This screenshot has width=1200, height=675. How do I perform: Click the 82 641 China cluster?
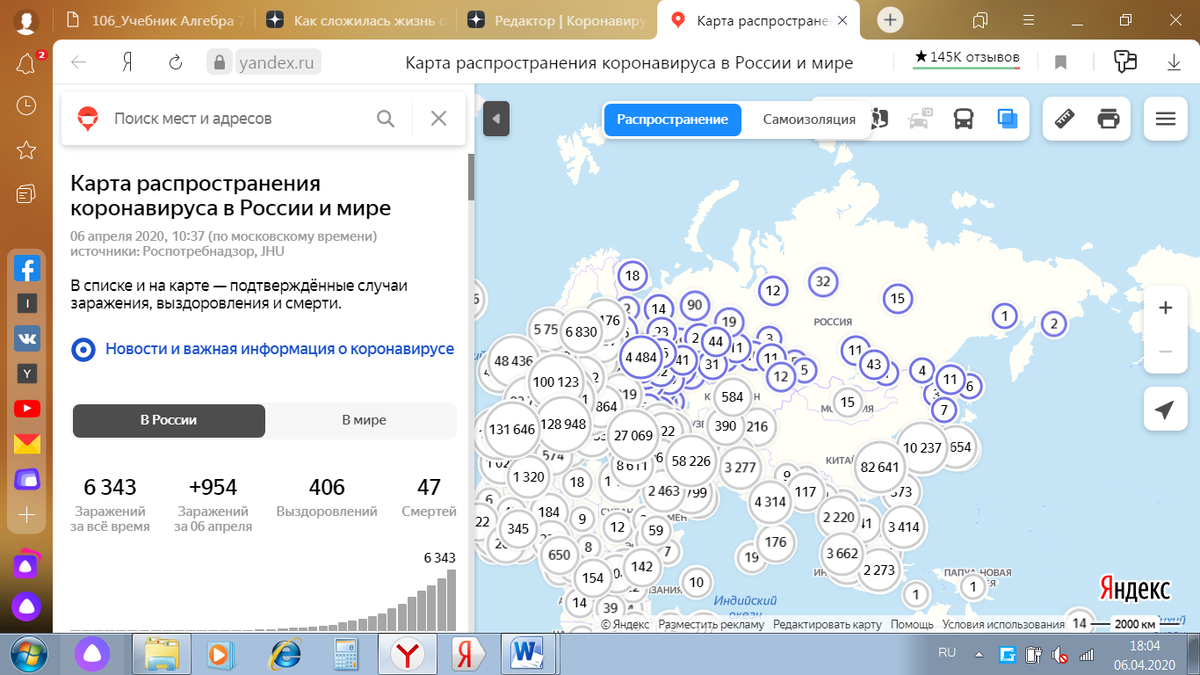coord(880,466)
